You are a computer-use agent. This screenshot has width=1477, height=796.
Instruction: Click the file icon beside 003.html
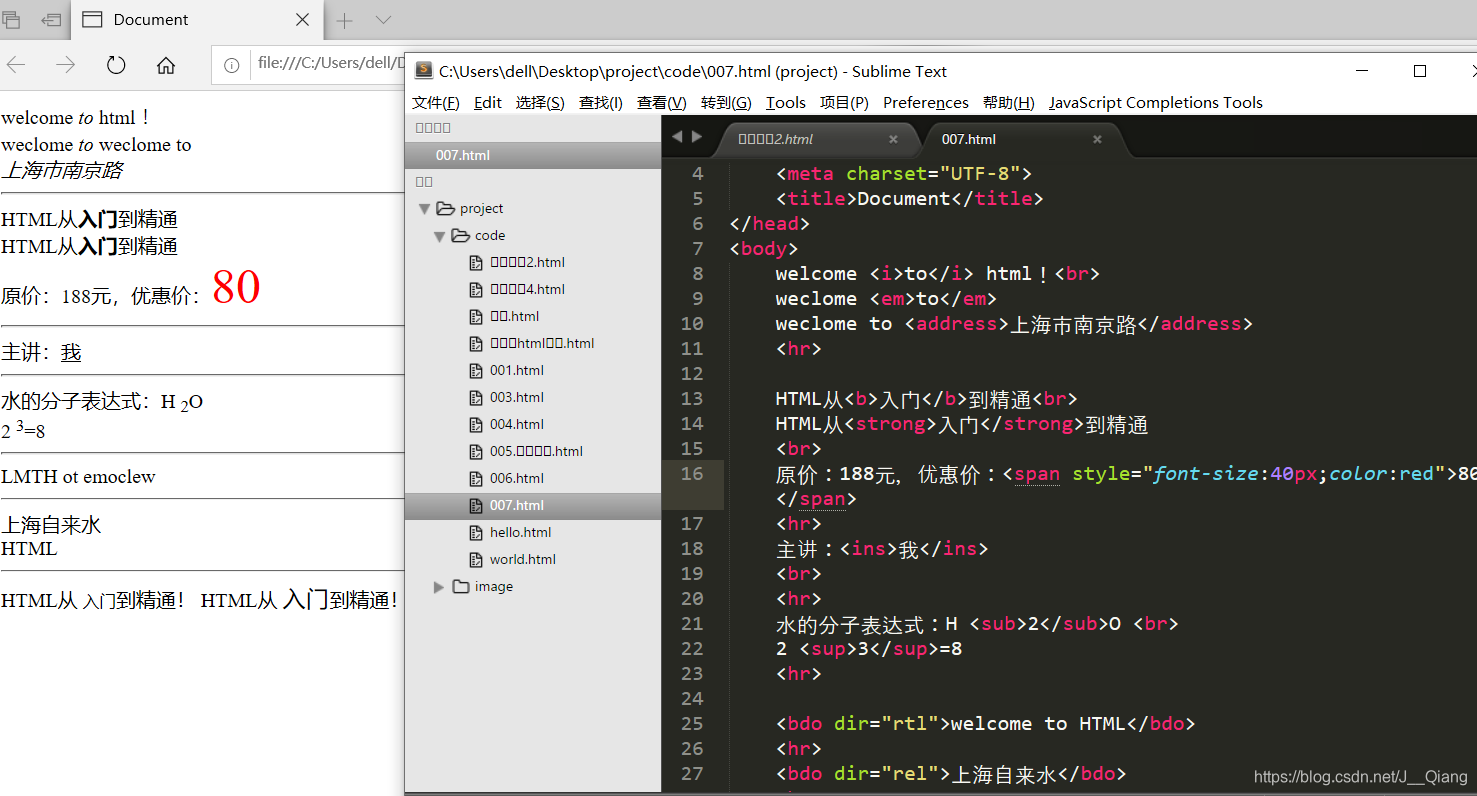click(x=476, y=397)
